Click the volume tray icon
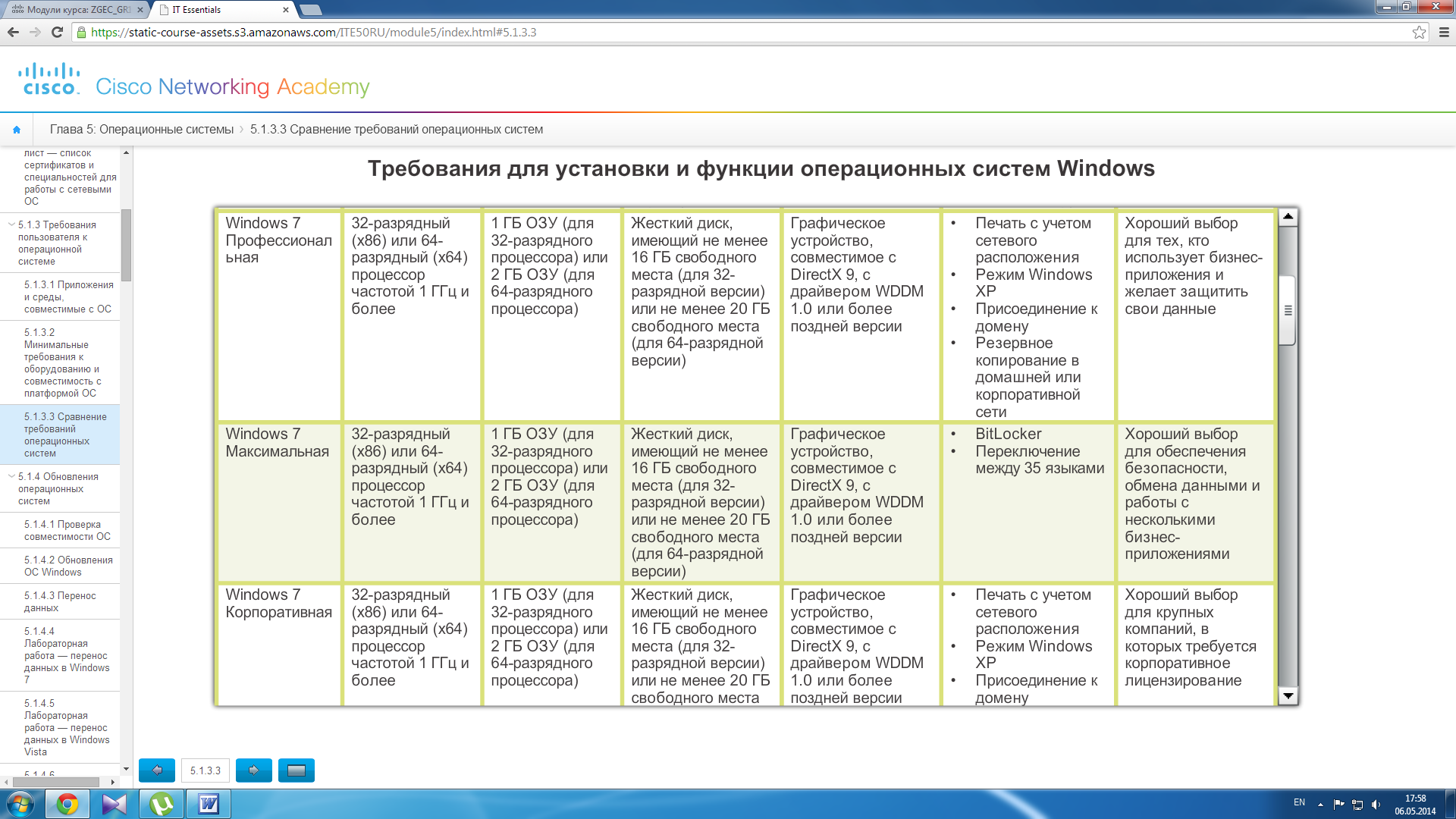This screenshot has height=819, width=1456. point(1376,805)
